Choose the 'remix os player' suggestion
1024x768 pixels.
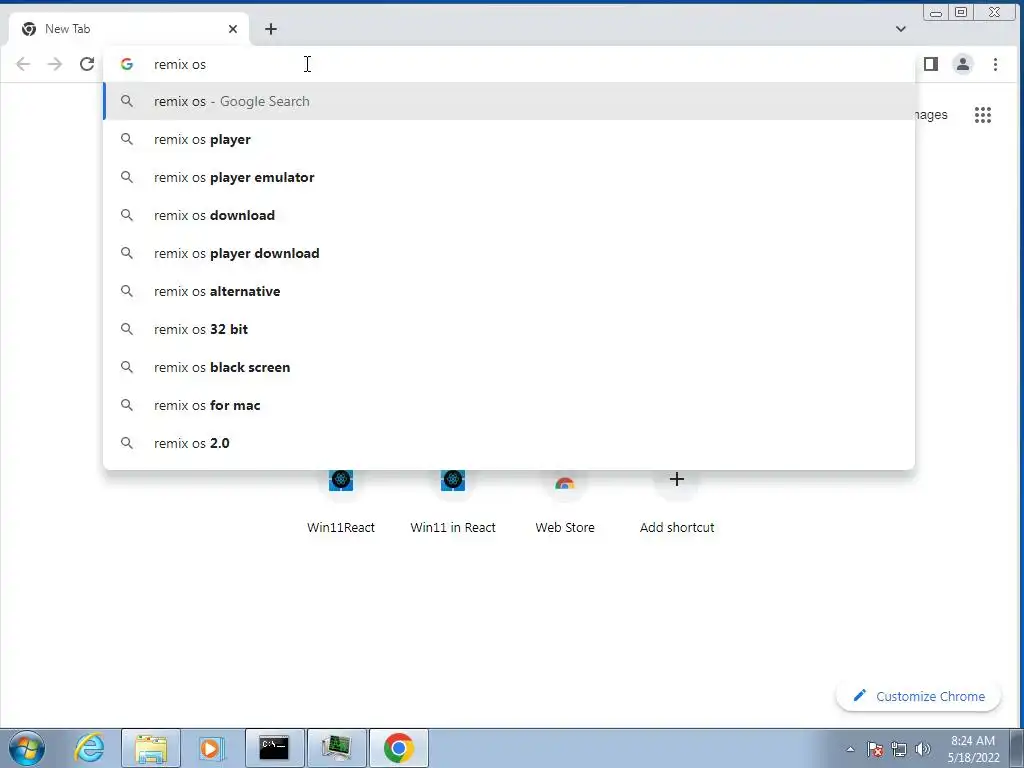pyautogui.click(x=509, y=139)
